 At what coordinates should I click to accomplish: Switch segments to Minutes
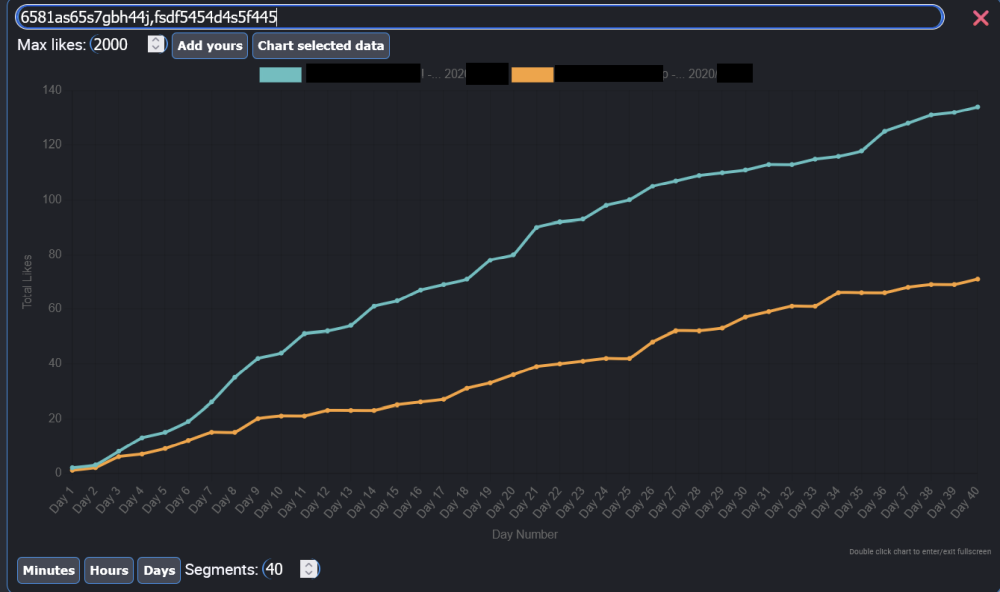click(x=48, y=570)
